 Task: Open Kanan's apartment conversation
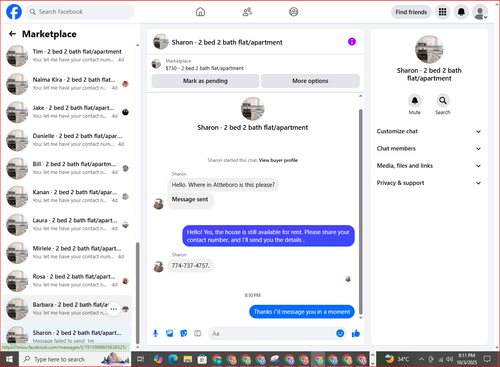[x=68, y=196]
